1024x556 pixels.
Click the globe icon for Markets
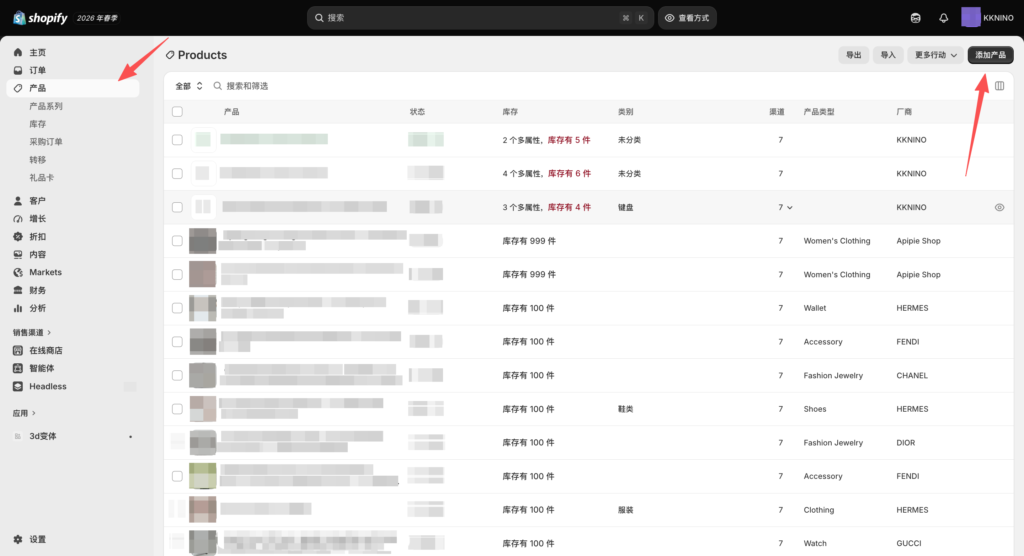pos(18,272)
